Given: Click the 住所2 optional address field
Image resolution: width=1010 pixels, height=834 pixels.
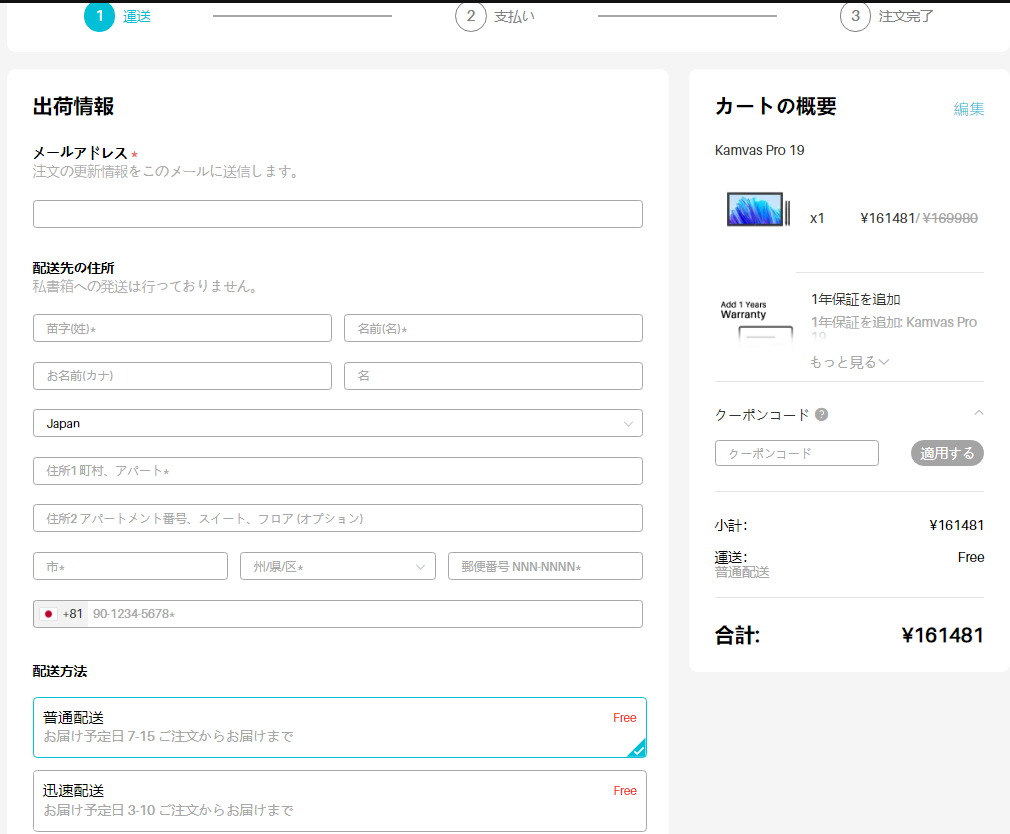Looking at the screenshot, I should click(338, 518).
